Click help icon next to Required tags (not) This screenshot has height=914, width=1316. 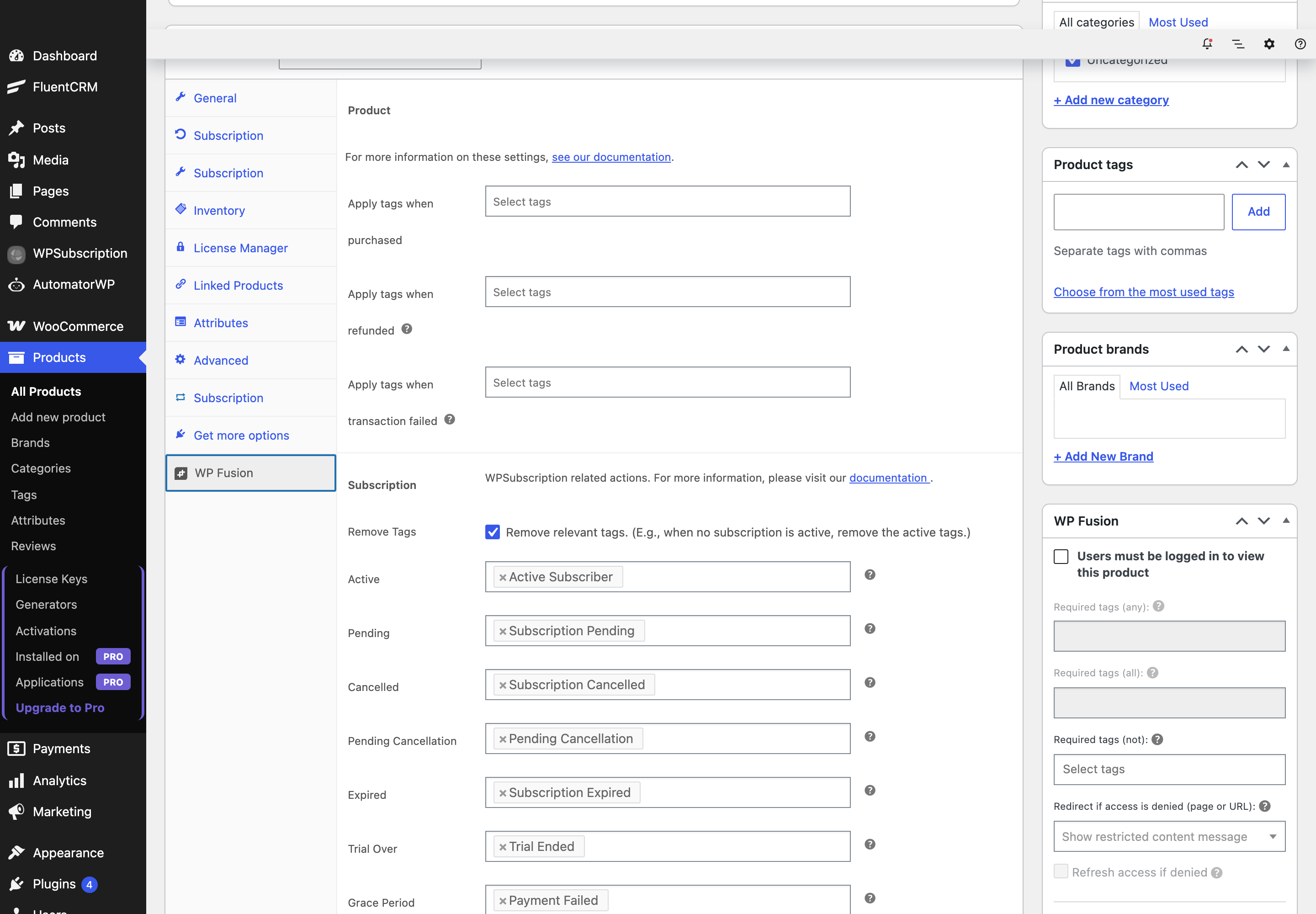pos(1157,739)
